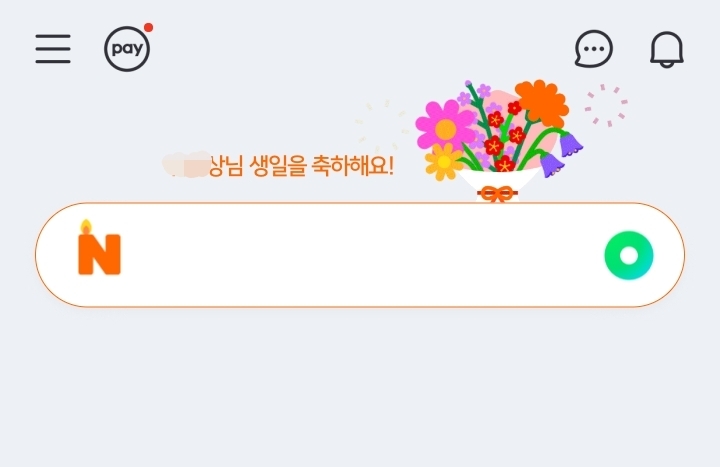Viewport: 720px width, 467px height.
Task: Click the orange N logo in search bar
Action: click(x=99, y=254)
